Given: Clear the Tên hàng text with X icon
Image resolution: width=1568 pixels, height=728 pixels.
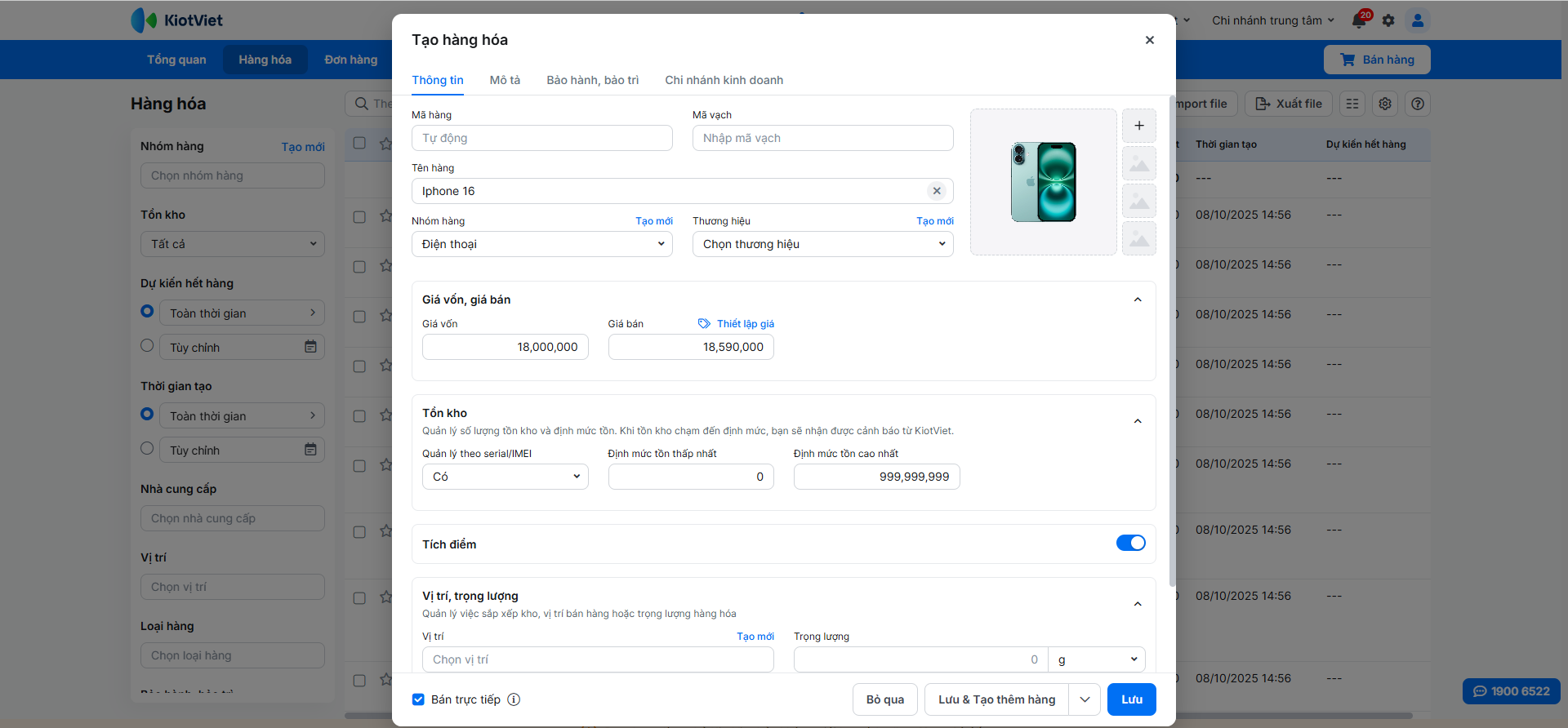Looking at the screenshot, I should point(937,191).
